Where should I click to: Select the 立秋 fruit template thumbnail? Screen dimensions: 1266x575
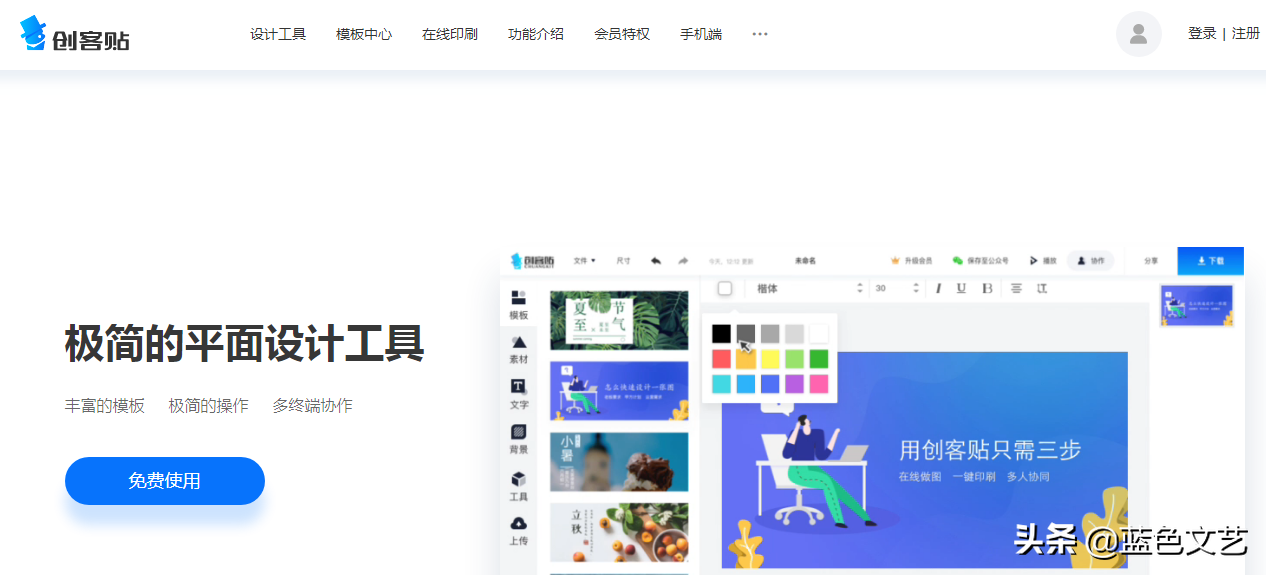[x=619, y=532]
